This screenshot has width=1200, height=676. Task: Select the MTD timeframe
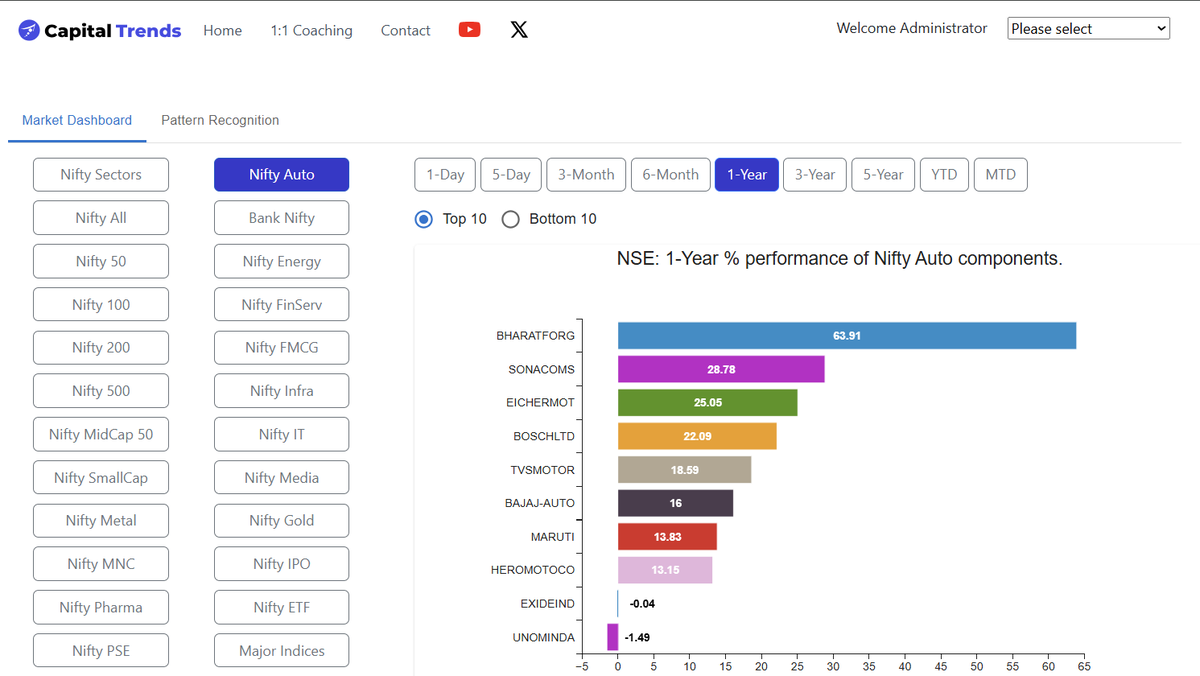(1000, 174)
